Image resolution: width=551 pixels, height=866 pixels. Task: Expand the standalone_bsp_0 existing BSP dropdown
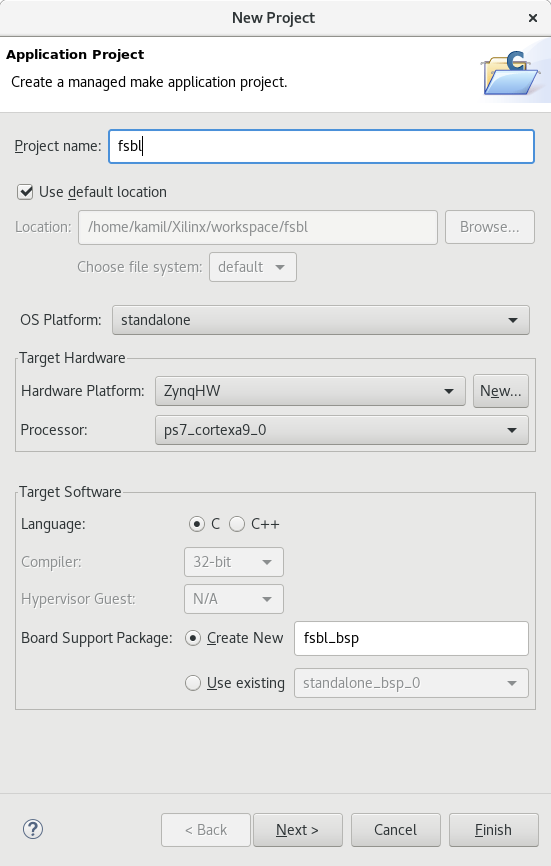(x=411, y=683)
